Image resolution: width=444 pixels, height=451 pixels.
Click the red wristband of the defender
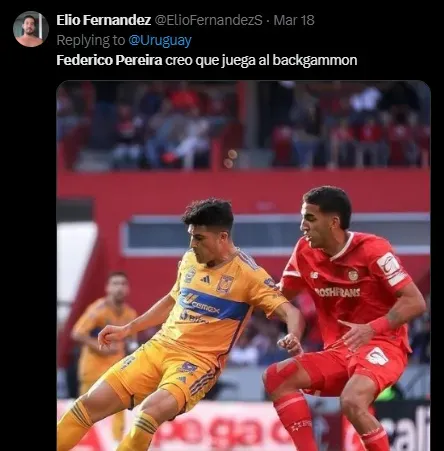[381, 325]
